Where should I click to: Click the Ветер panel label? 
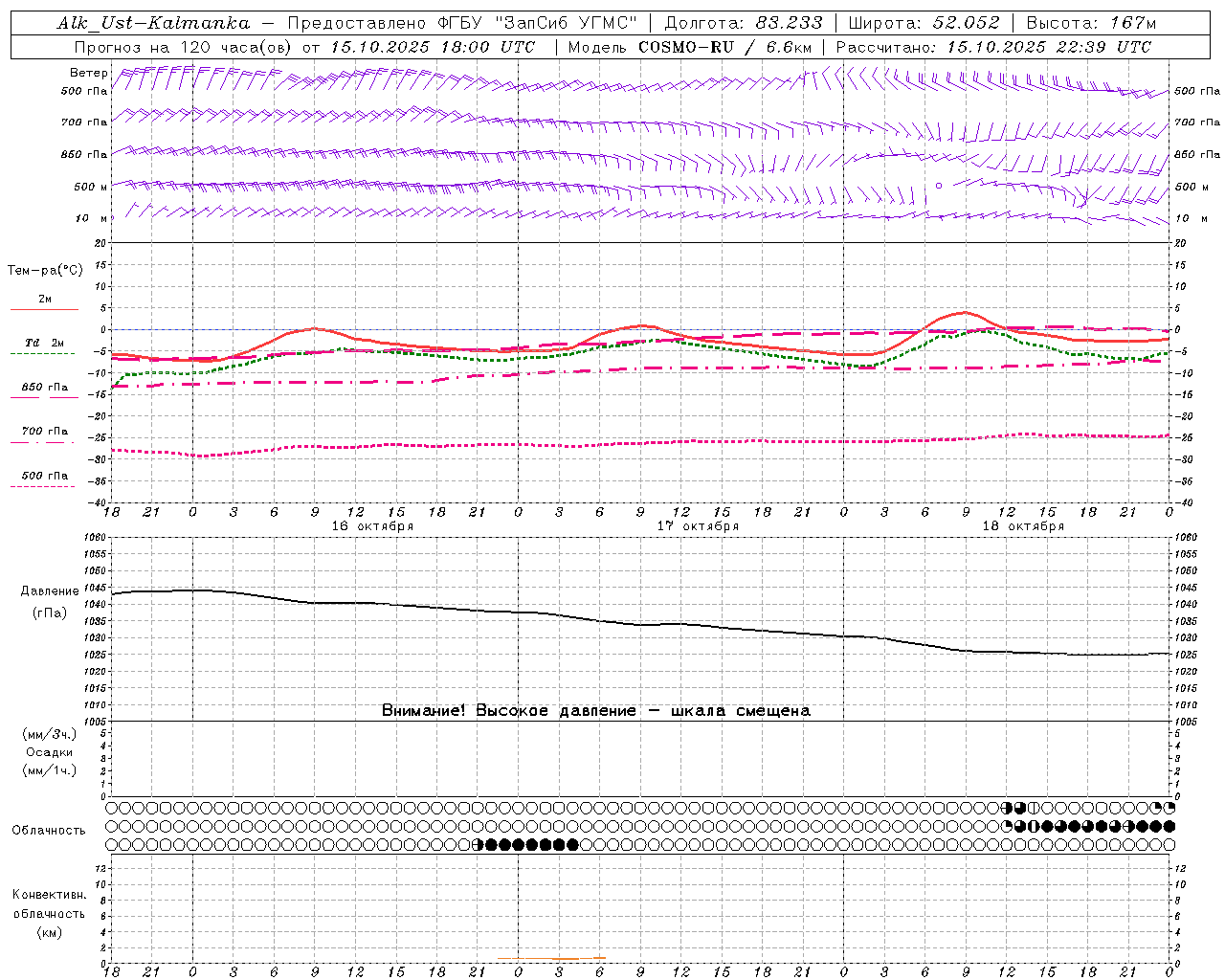click(88, 73)
